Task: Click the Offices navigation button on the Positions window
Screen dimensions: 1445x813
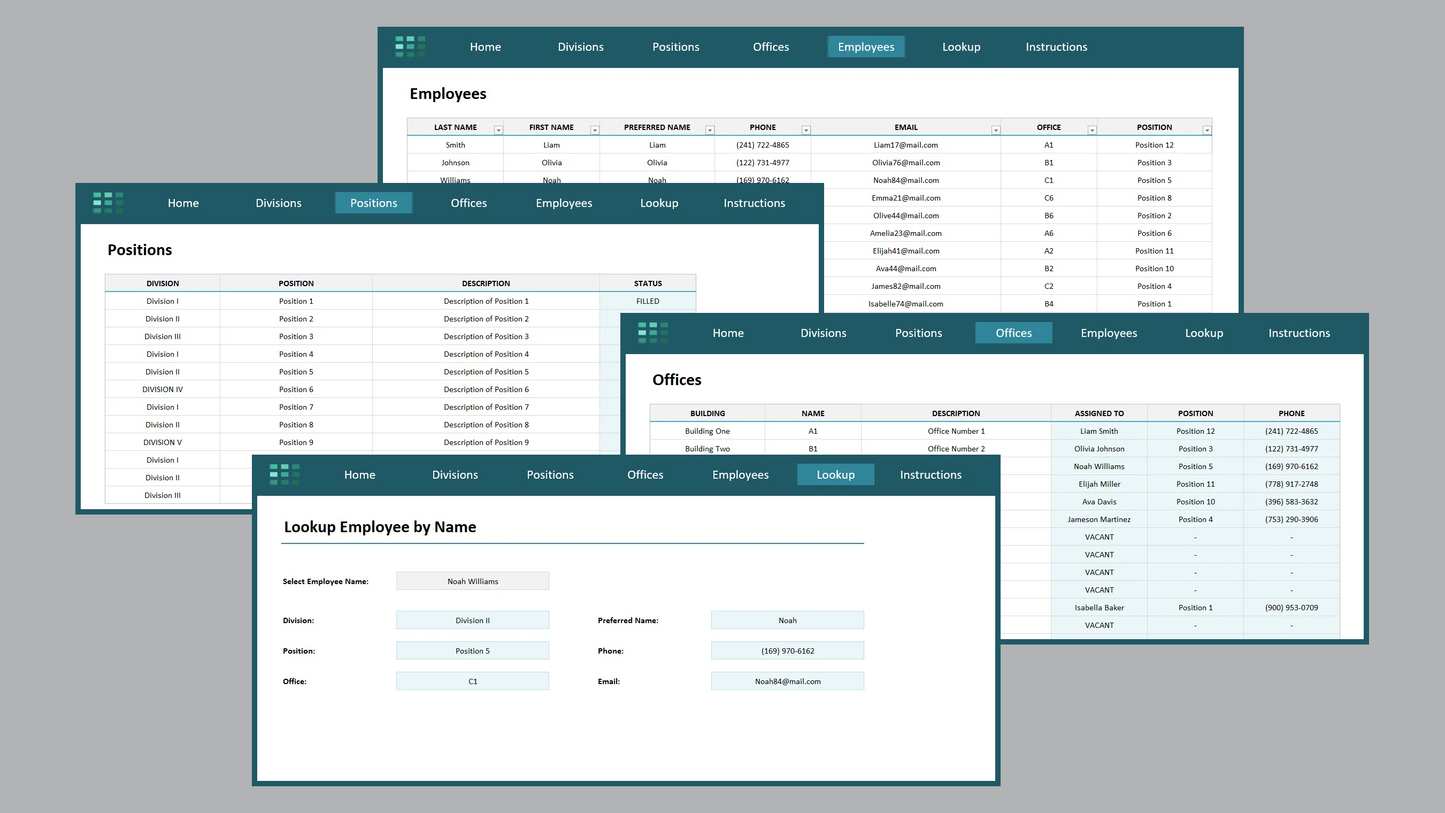Action: (468, 202)
